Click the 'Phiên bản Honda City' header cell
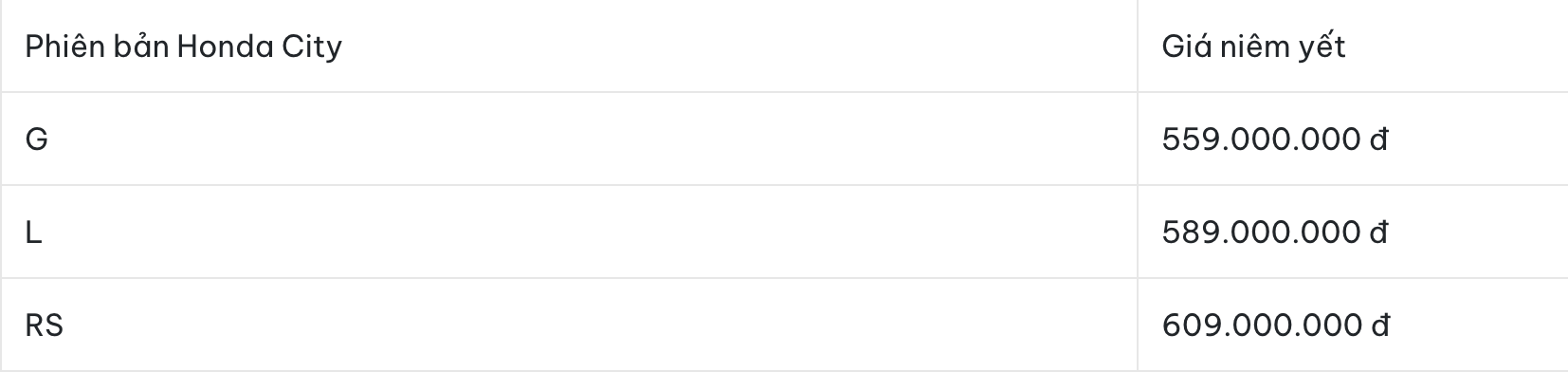The image size is (1568, 372). [x=569, y=46]
